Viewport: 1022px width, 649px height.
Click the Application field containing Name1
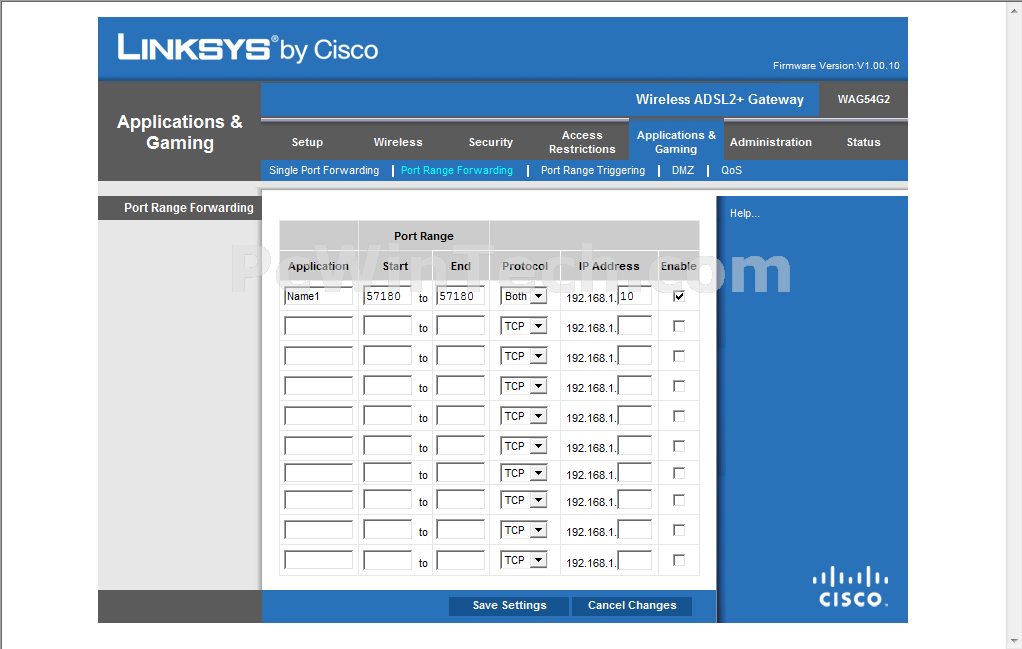(x=318, y=296)
